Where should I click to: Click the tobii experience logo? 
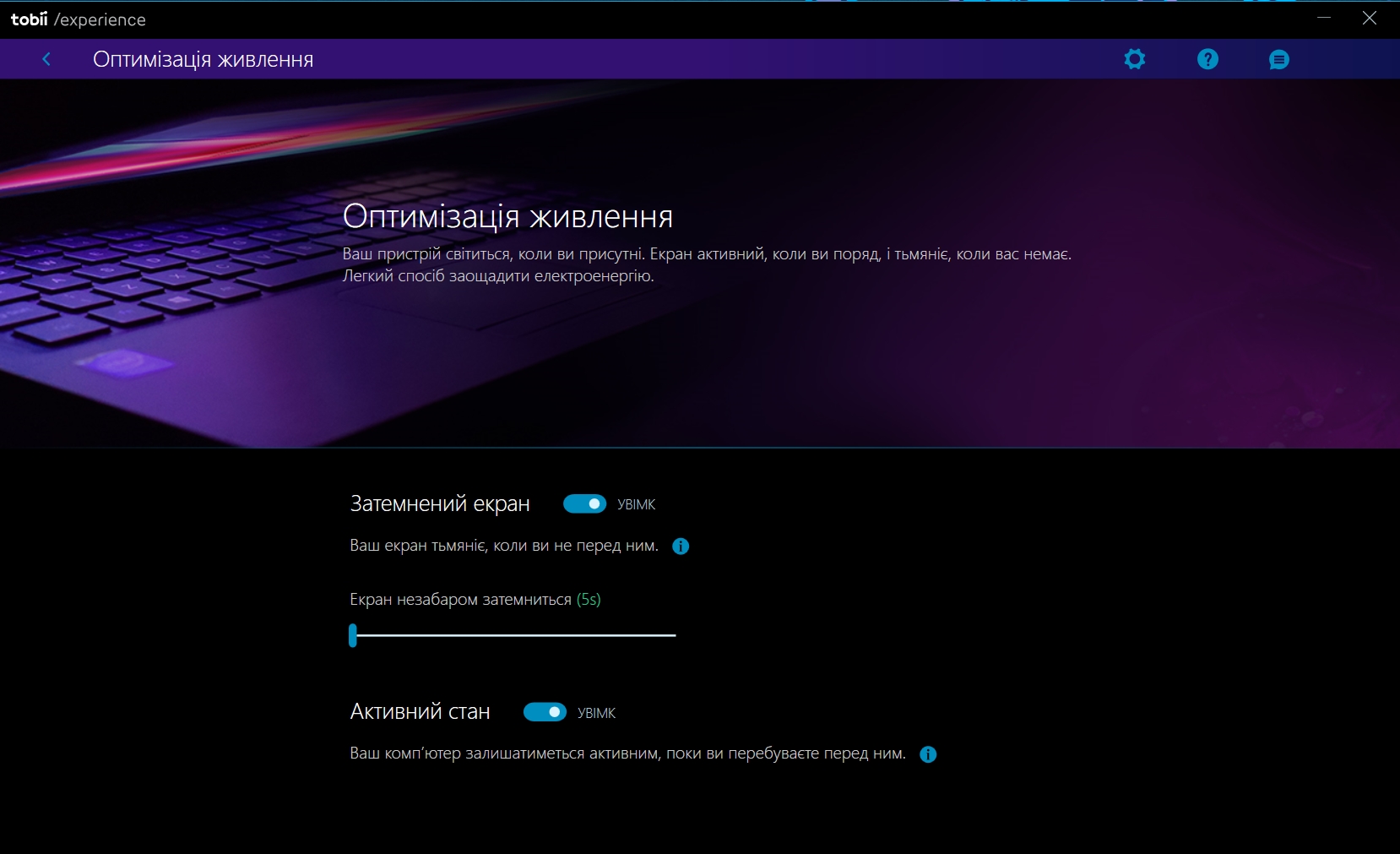(78, 19)
